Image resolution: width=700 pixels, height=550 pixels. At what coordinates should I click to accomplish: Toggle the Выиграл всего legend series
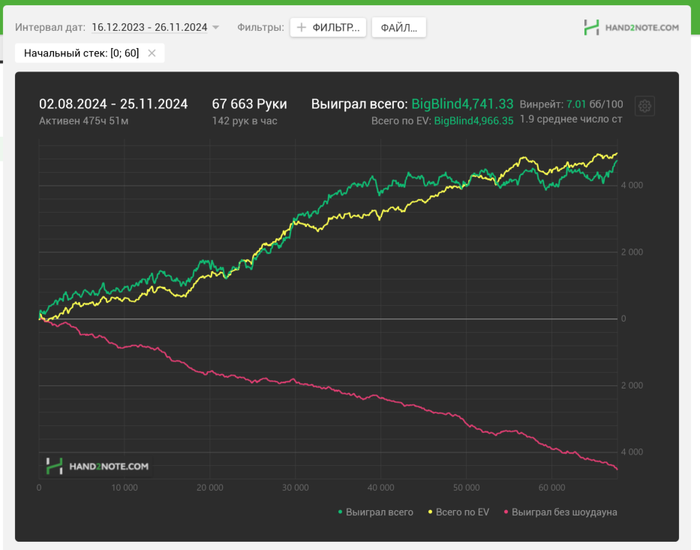point(375,512)
